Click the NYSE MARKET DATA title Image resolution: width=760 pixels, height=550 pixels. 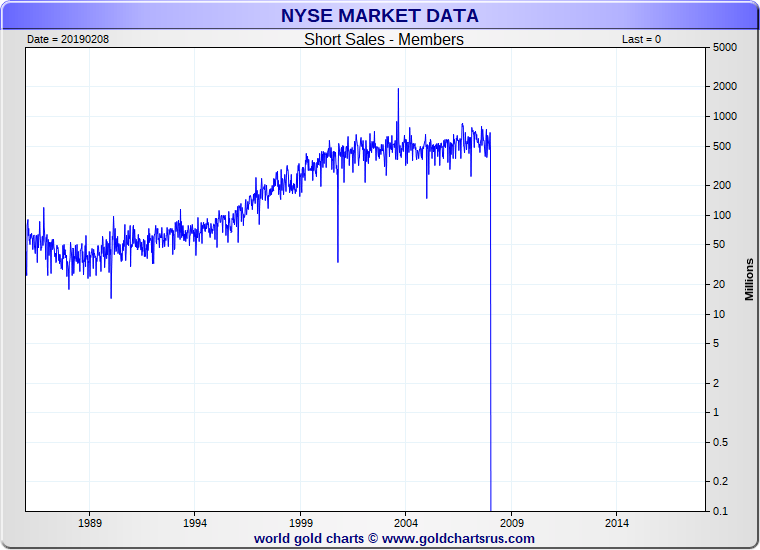(380, 16)
